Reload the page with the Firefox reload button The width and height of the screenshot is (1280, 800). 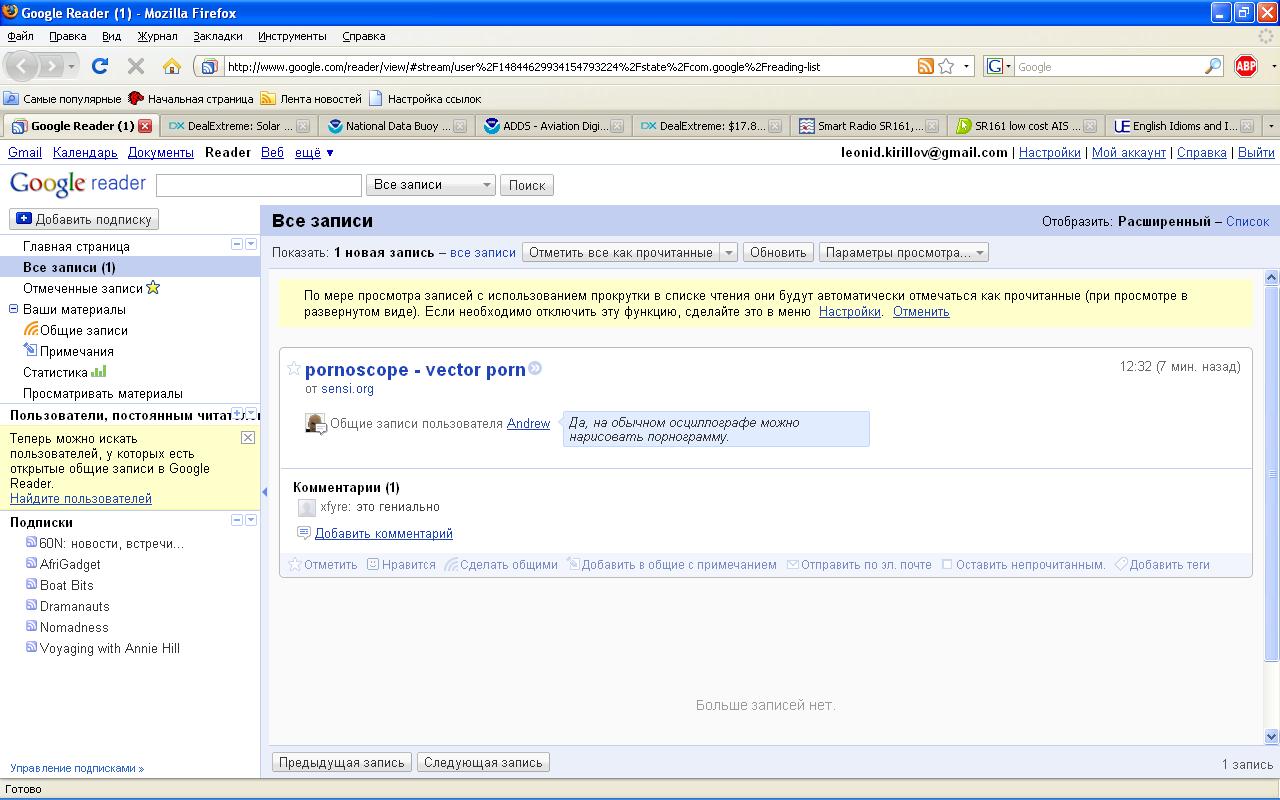[x=99, y=66]
